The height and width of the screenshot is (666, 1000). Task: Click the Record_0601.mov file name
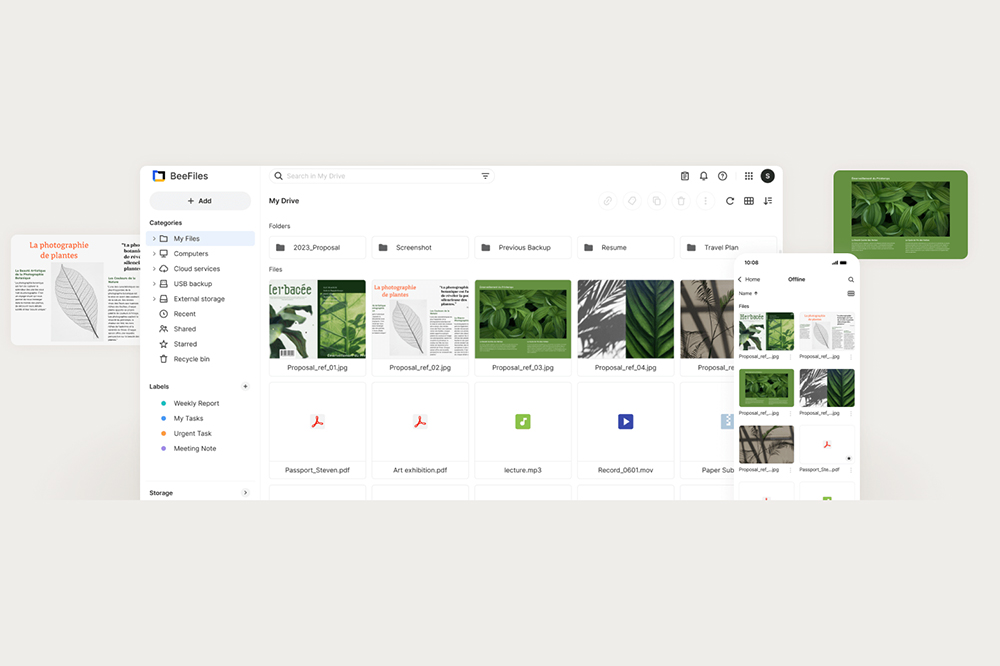point(625,470)
